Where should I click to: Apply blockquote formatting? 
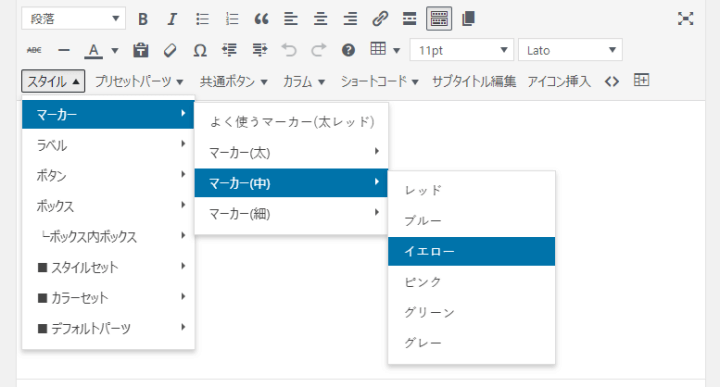coord(261,19)
